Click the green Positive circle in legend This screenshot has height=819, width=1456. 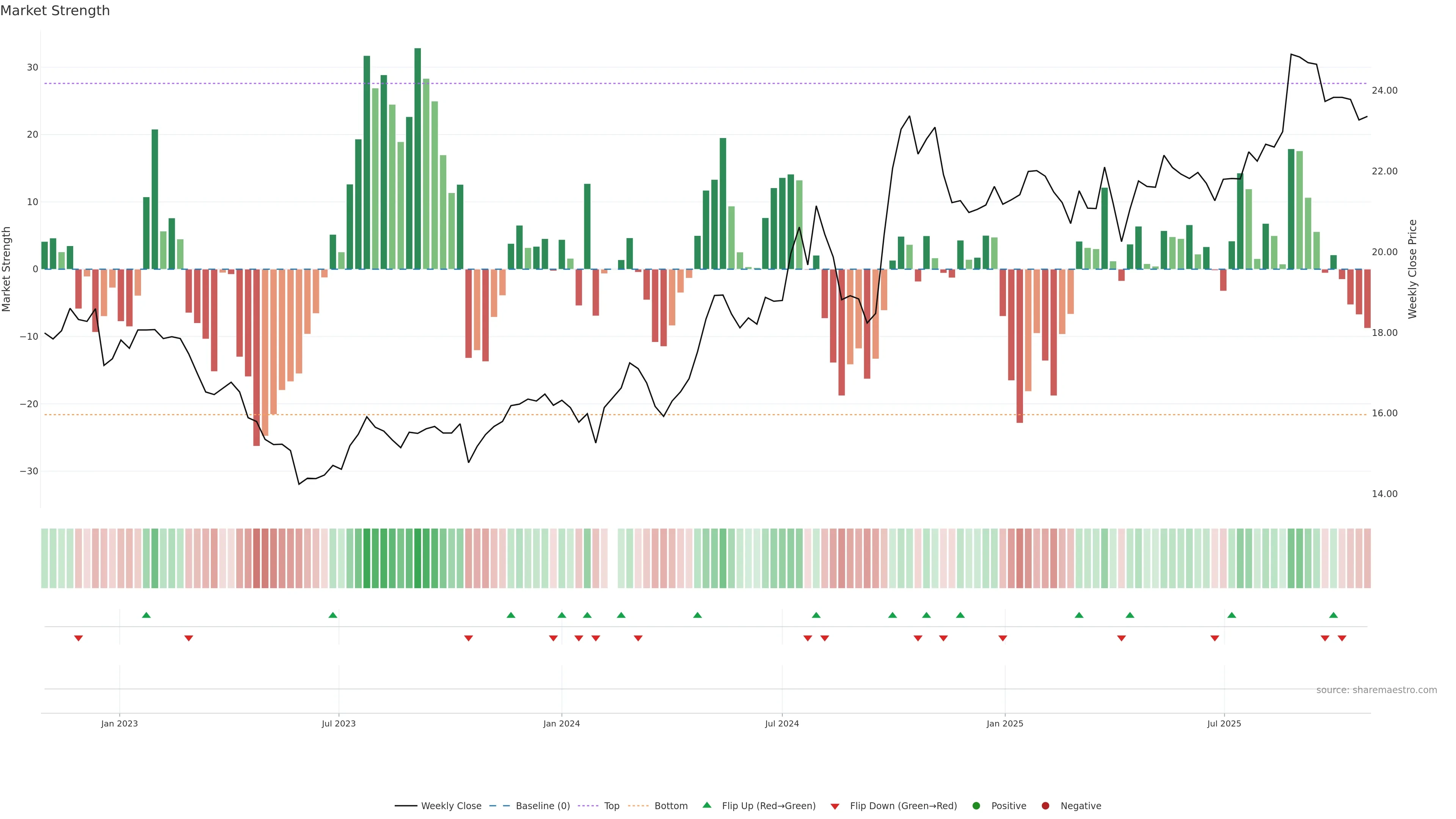(x=976, y=805)
